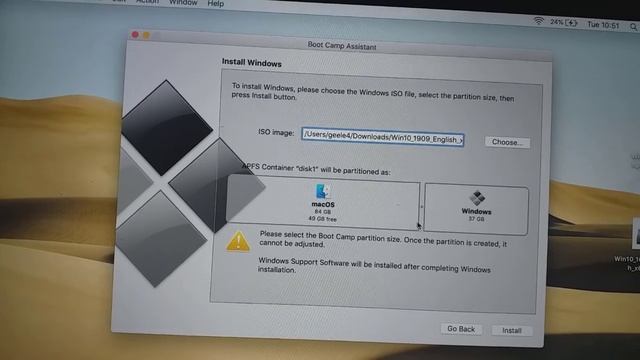Click the Install button
Viewport: 640px width, 360px height.
point(512,331)
